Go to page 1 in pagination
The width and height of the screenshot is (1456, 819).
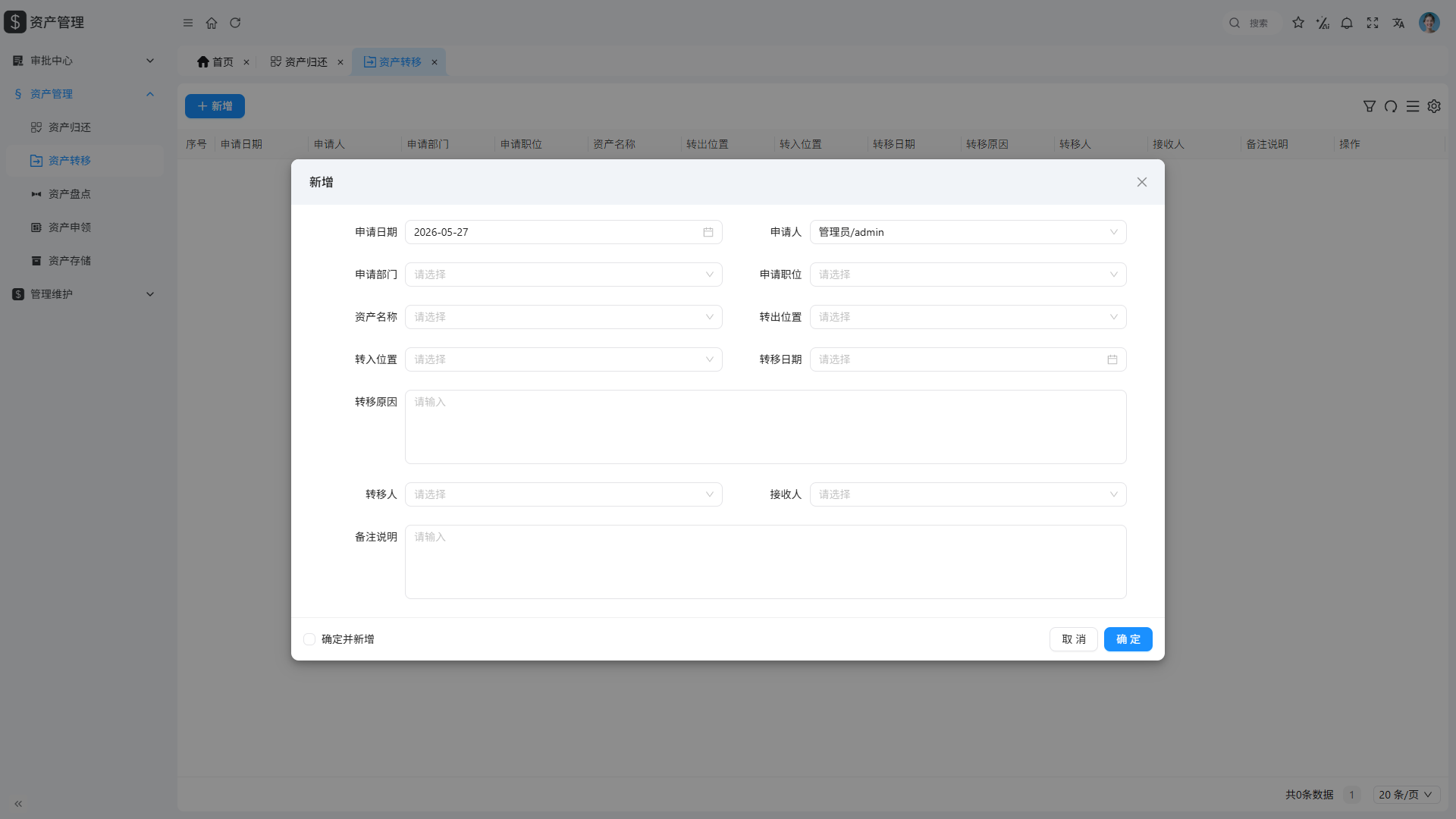tap(1351, 795)
